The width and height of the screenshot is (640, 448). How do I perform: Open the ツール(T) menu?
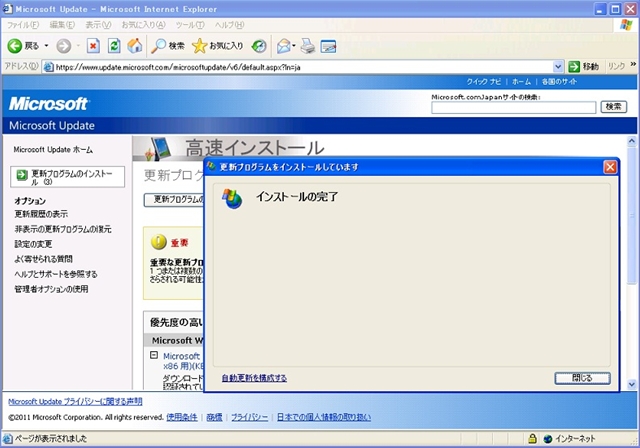190,25
